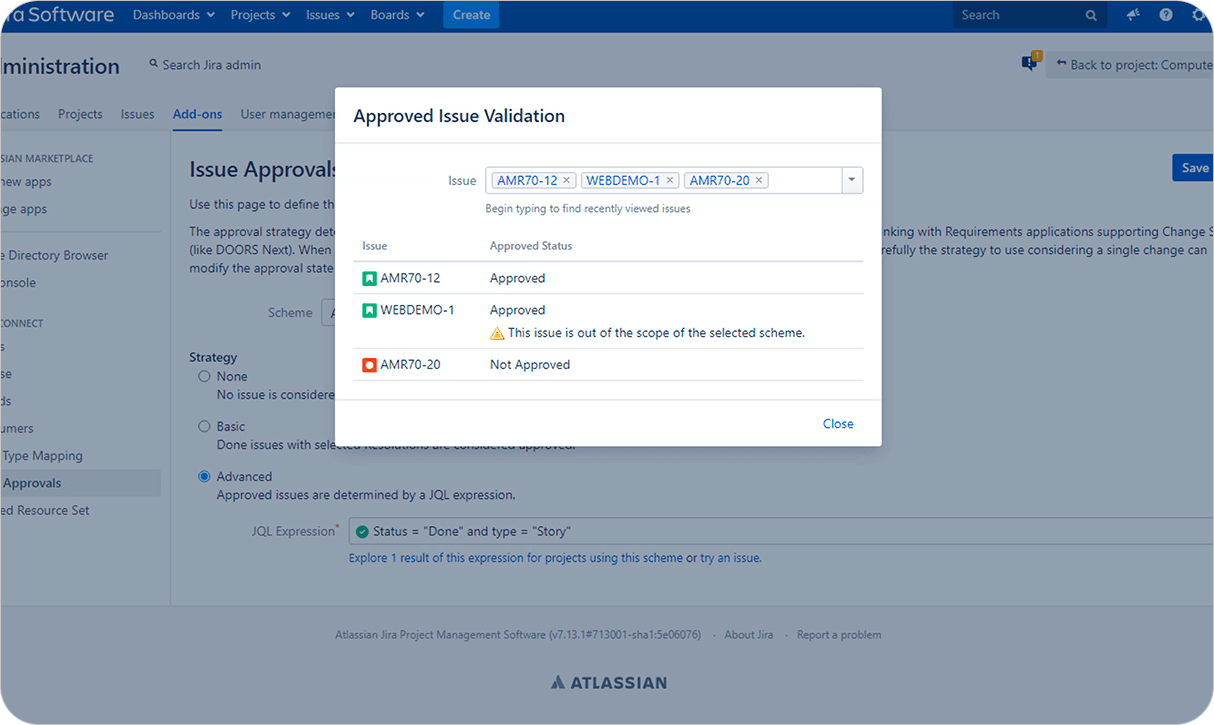1214x725 pixels.
Task: Click the search magnifier icon in top bar
Action: (1091, 15)
